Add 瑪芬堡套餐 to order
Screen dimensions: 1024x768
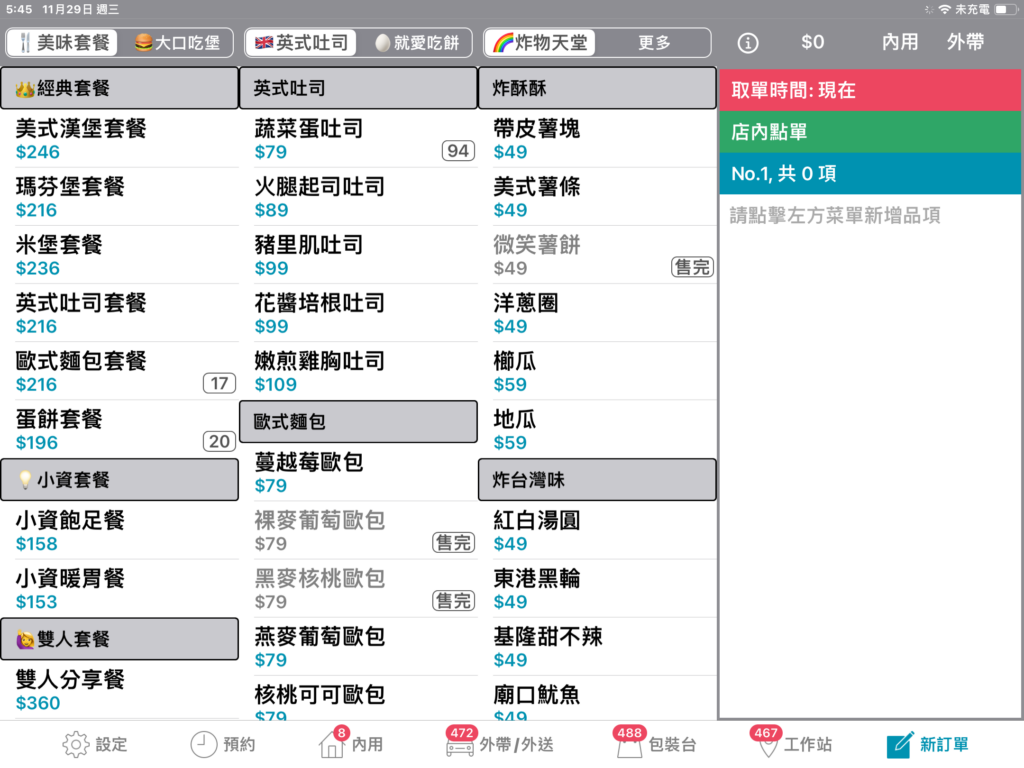[120, 197]
